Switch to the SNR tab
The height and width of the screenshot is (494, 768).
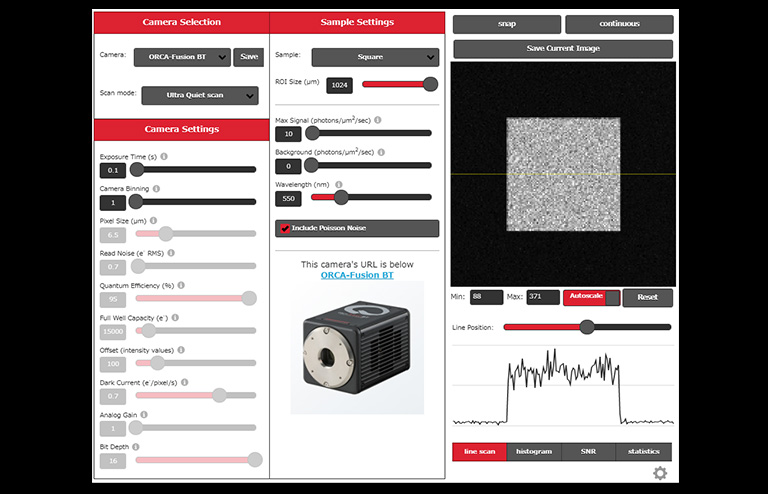click(588, 451)
